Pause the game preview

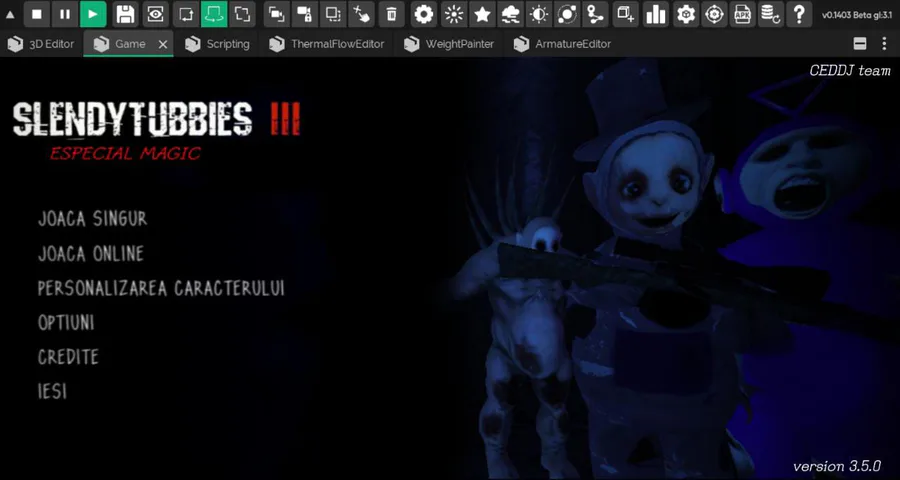(x=65, y=14)
